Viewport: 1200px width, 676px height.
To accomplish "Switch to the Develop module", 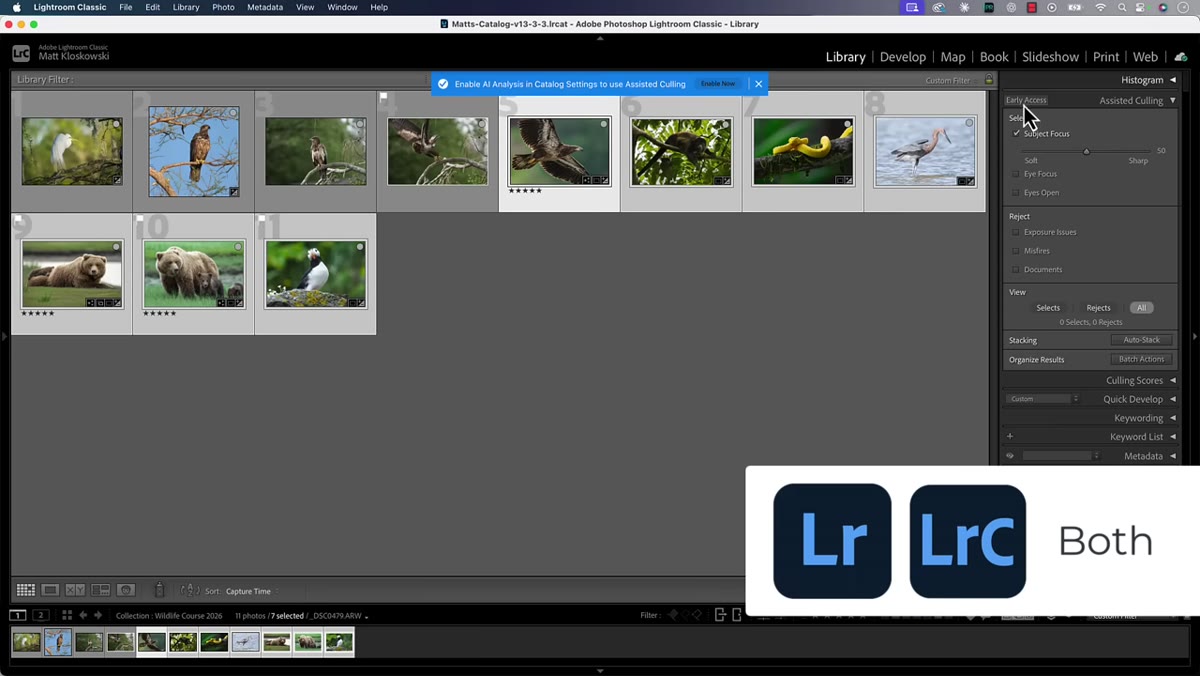I will coord(902,57).
